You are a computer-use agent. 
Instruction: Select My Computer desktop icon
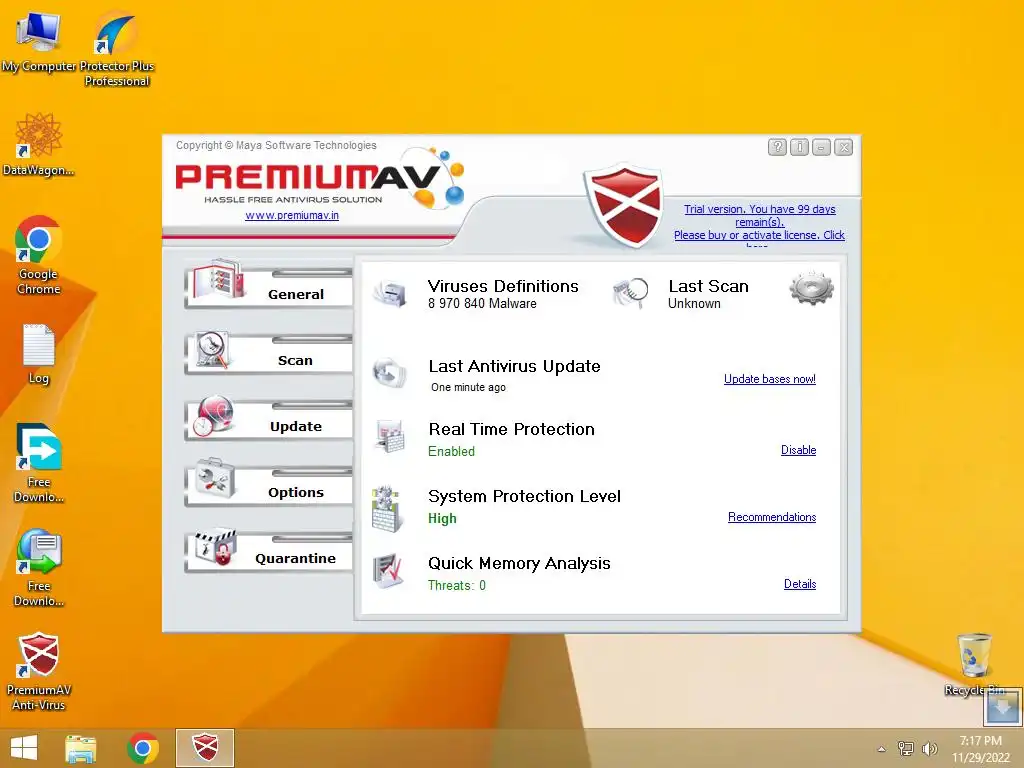[x=39, y=43]
